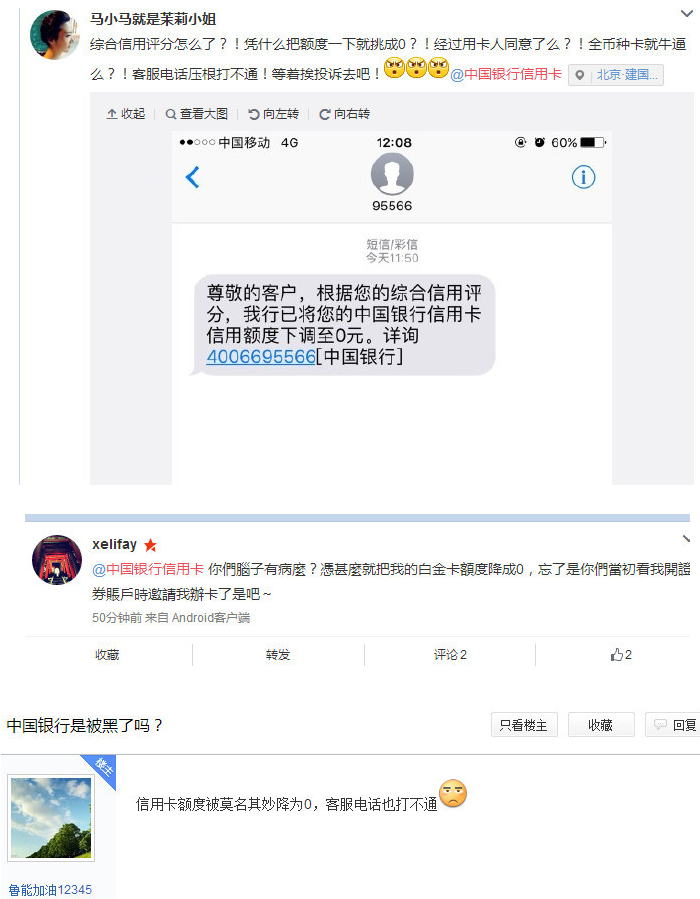Open 马小马就是茉莉小姐's profile avatar
The width and height of the screenshot is (700, 899).
56,34
